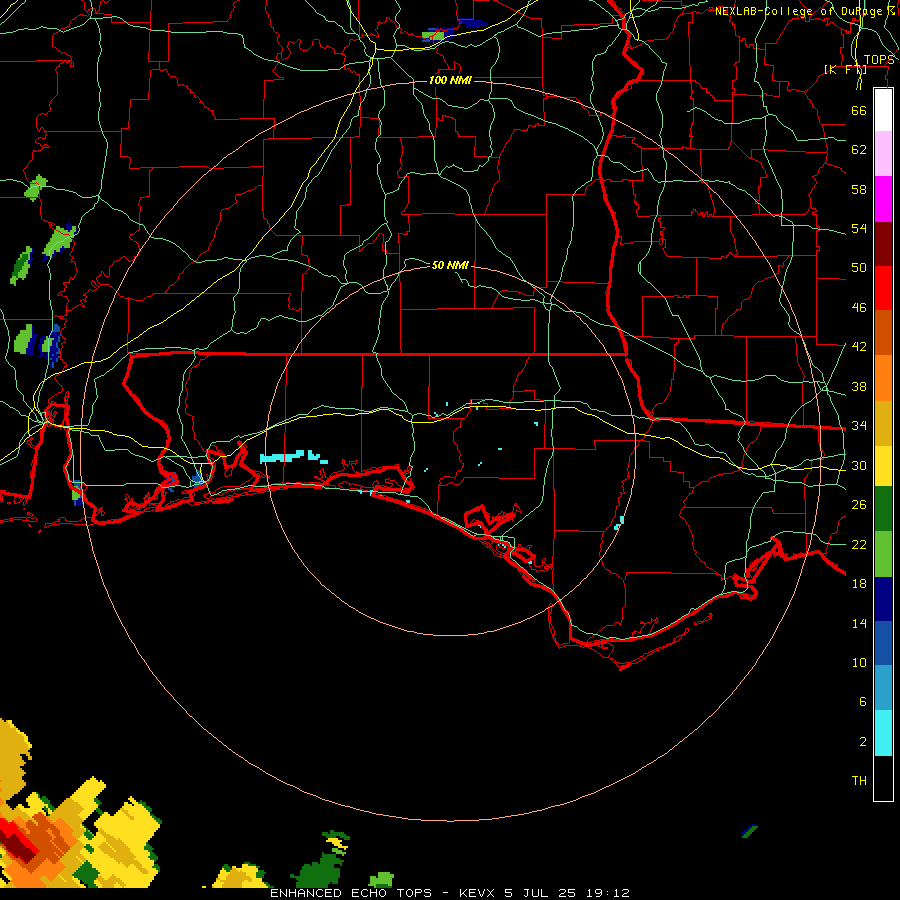Image resolution: width=900 pixels, height=900 pixels.
Task: Click the 42 legend value label
Action: 859,347
